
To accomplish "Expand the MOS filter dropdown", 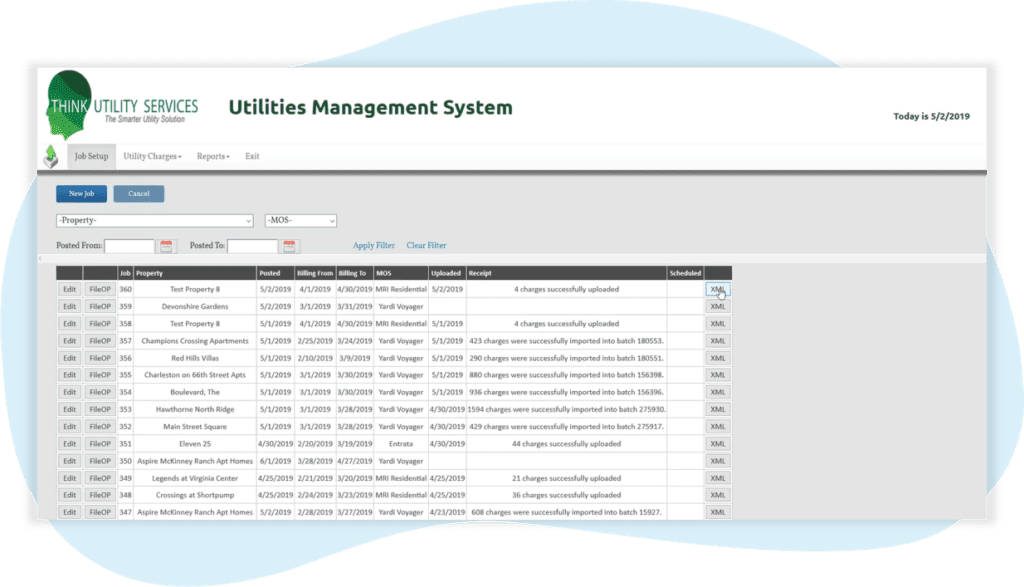I will pos(300,220).
